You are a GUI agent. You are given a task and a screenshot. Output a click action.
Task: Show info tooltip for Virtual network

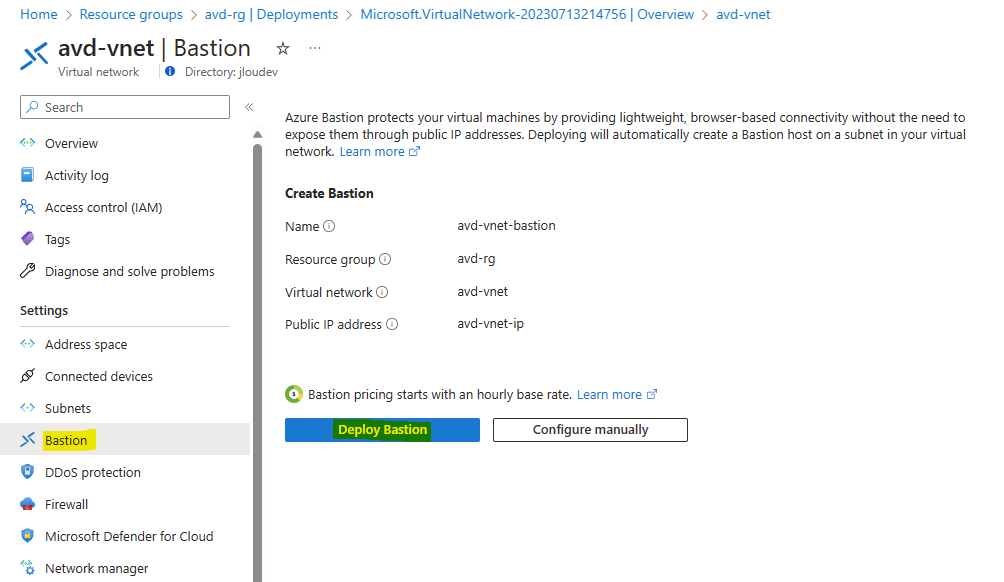[x=382, y=292]
